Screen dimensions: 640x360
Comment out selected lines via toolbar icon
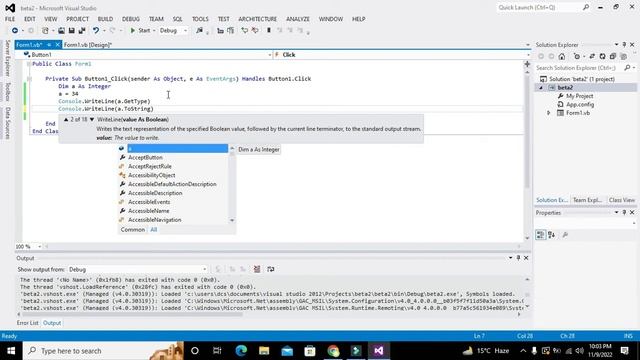click(244, 31)
